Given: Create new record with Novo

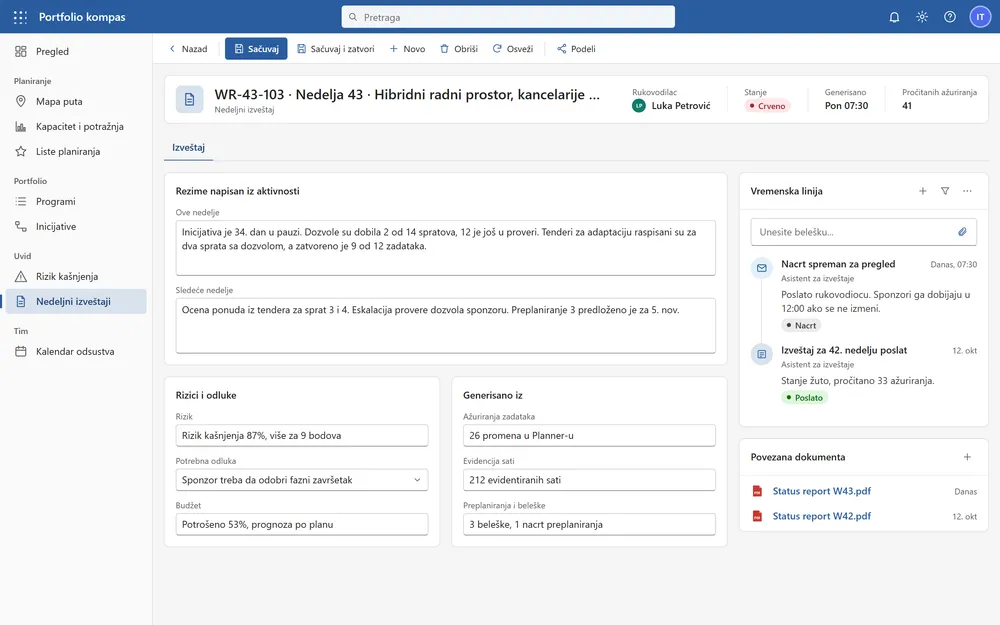Looking at the screenshot, I should (408, 48).
